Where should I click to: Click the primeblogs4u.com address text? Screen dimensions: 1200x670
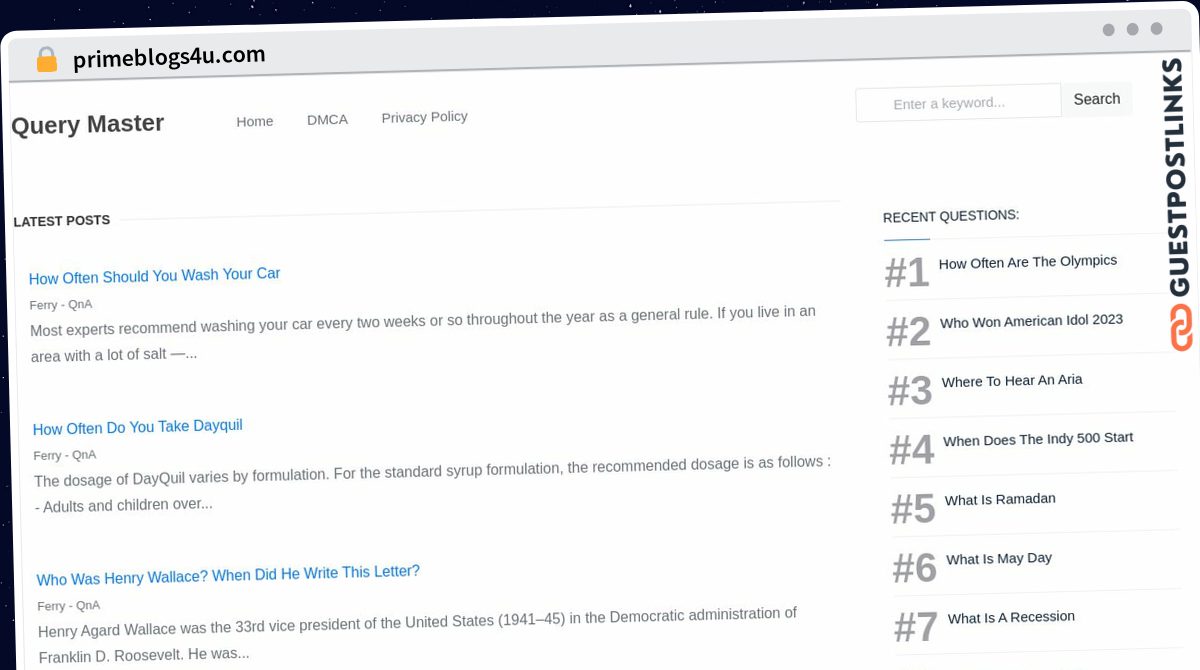(x=169, y=57)
